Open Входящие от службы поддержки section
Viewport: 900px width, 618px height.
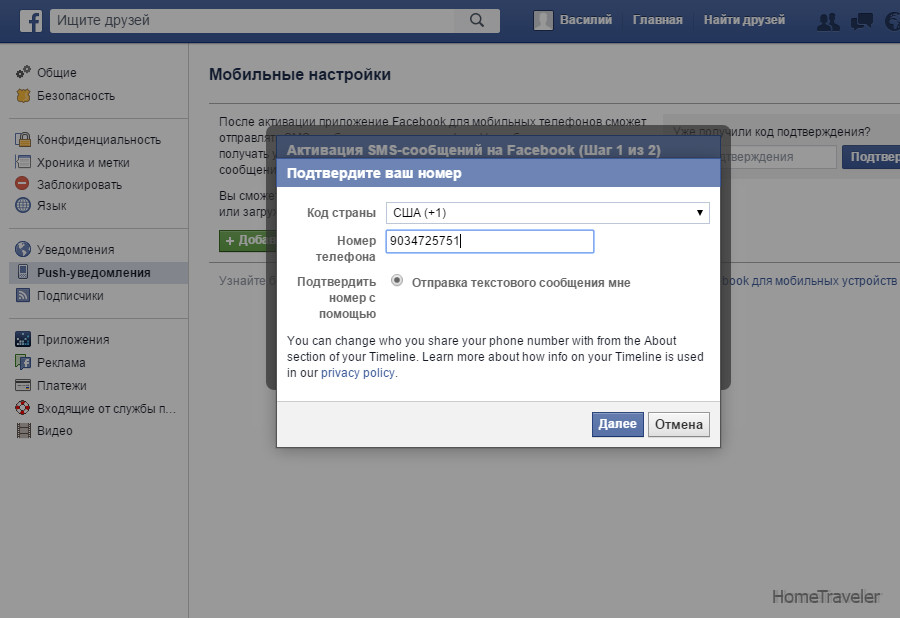point(106,409)
